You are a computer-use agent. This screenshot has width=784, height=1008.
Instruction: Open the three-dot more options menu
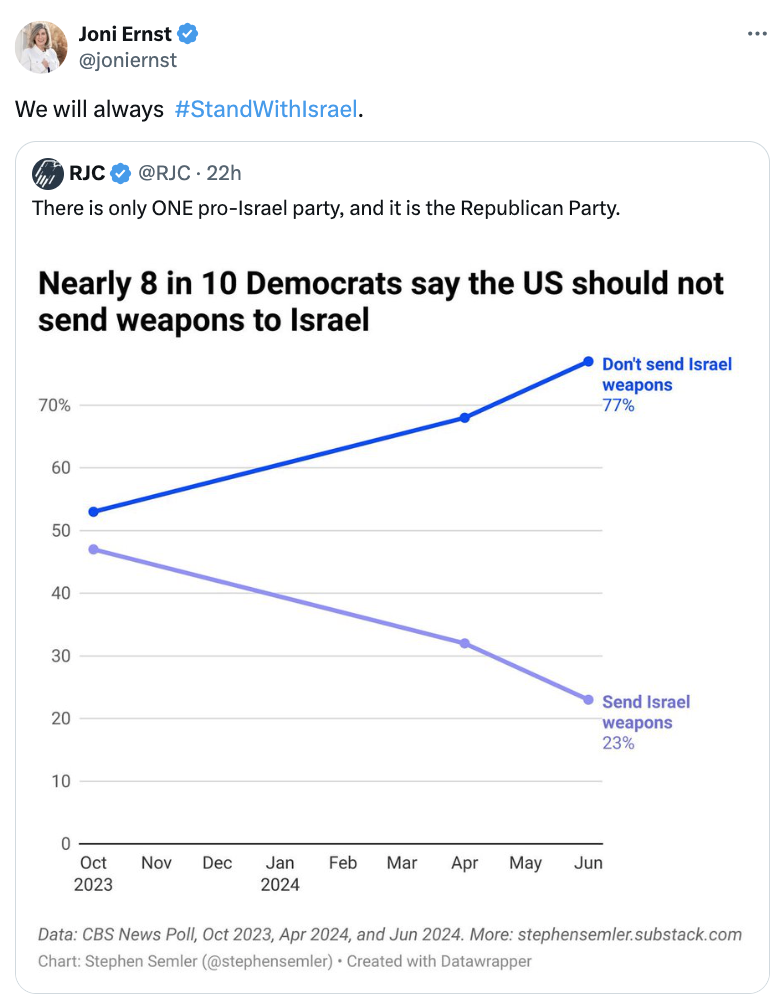click(x=758, y=34)
